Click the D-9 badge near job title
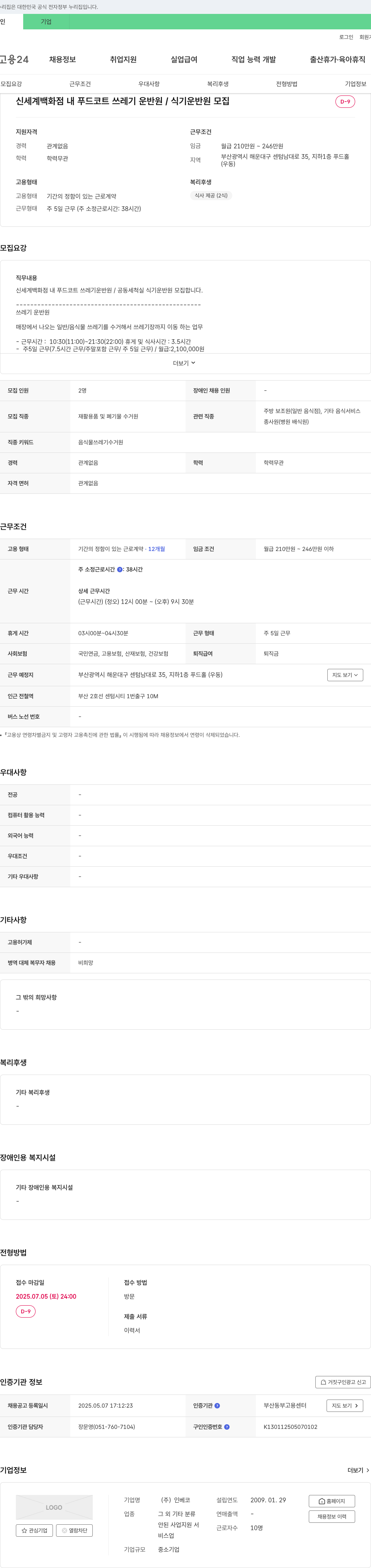 (345, 102)
